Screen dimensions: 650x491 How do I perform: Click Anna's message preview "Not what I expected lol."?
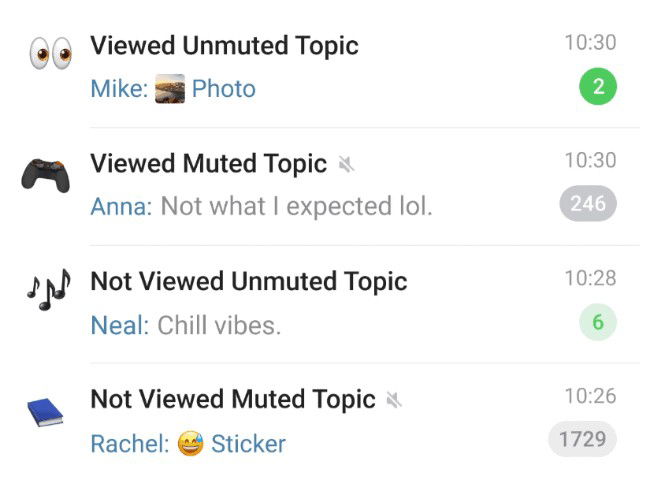[x=297, y=207]
